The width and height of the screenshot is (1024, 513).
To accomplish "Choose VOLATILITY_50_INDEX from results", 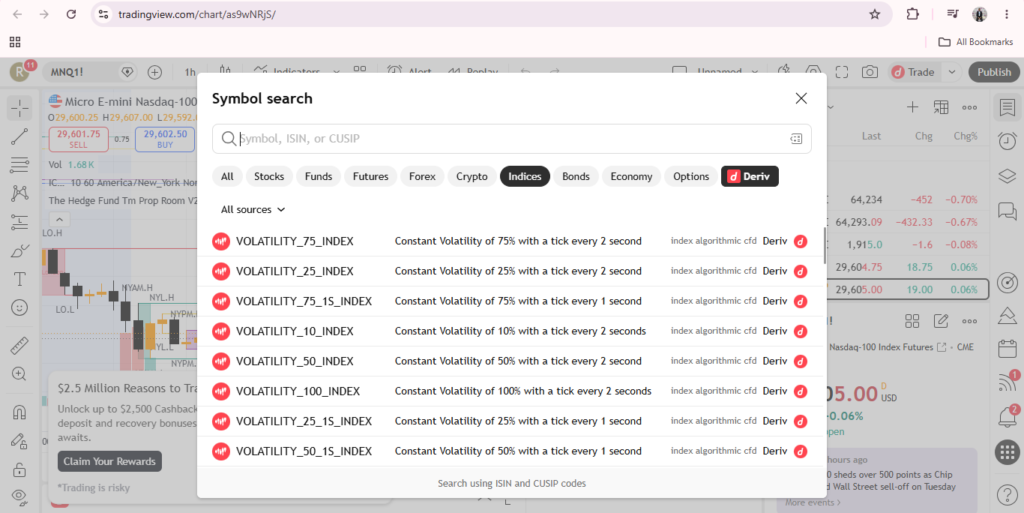I will point(511,362).
